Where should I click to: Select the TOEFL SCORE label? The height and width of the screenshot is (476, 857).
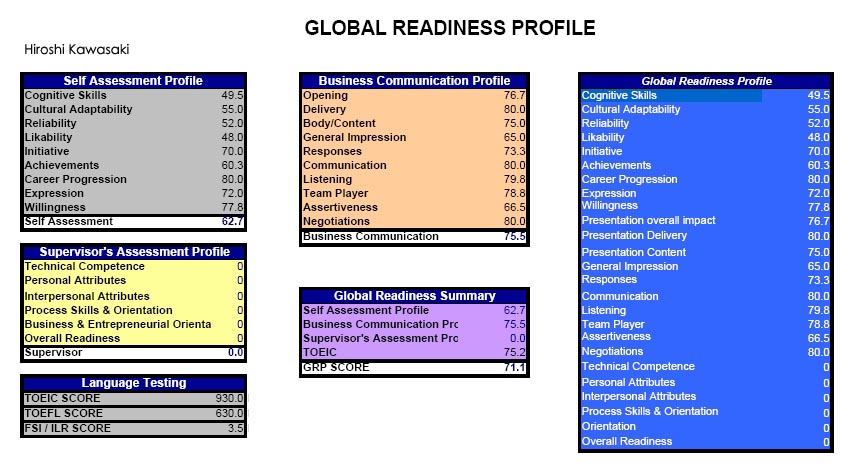[x=63, y=413]
